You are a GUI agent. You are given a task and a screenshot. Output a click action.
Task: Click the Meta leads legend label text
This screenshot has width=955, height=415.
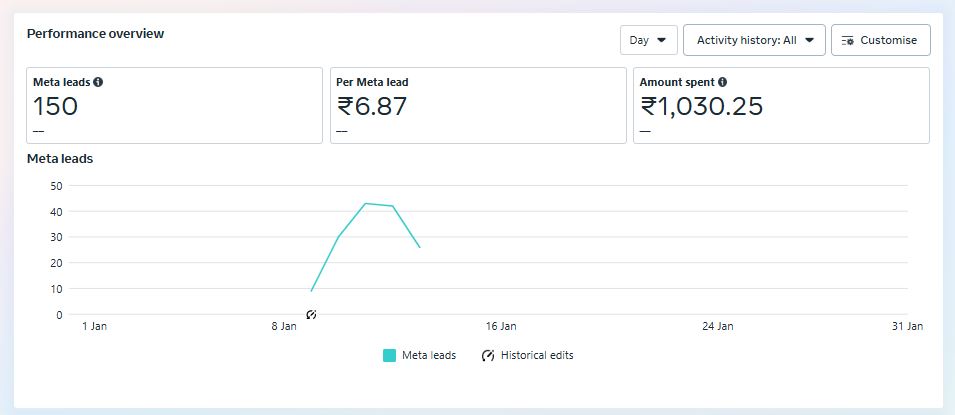pyautogui.click(x=429, y=355)
